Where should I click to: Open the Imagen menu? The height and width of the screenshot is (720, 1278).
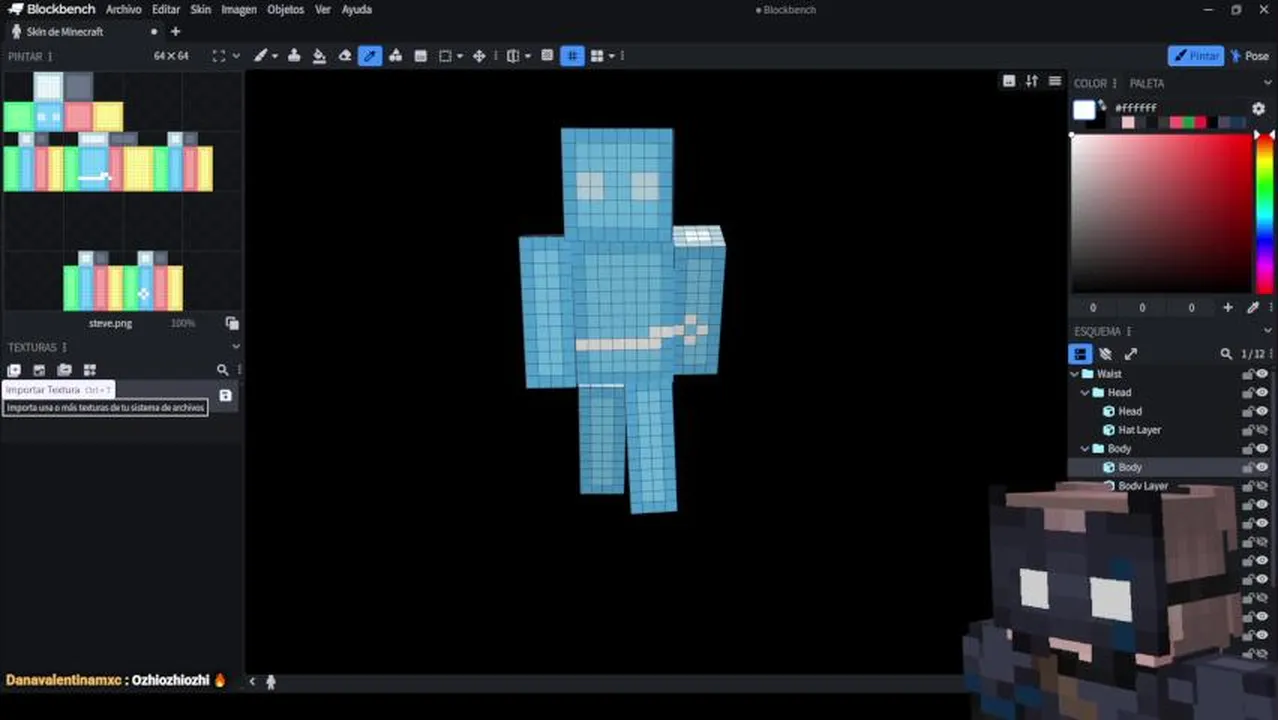pyautogui.click(x=239, y=9)
